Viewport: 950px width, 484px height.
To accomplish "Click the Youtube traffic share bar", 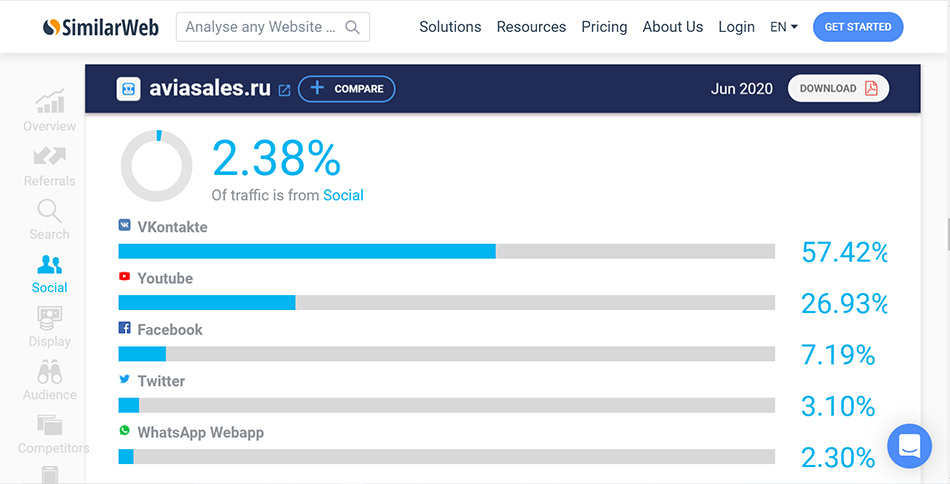I will (447, 303).
